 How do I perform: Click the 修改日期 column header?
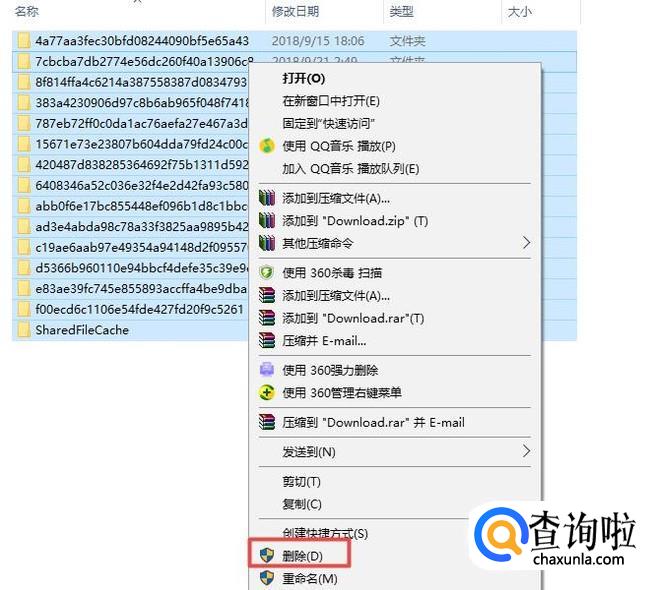point(295,11)
